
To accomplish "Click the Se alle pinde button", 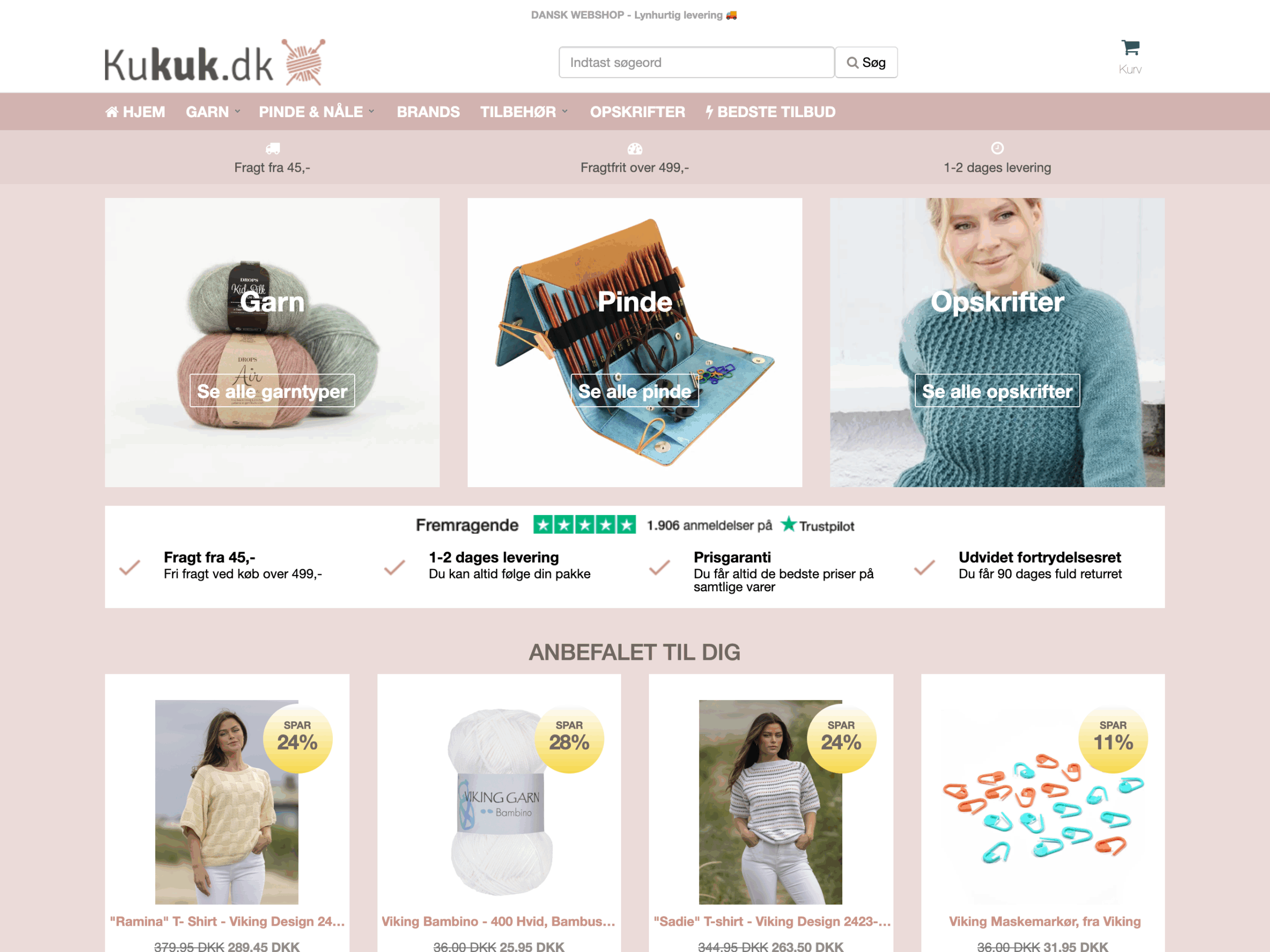I will point(635,391).
